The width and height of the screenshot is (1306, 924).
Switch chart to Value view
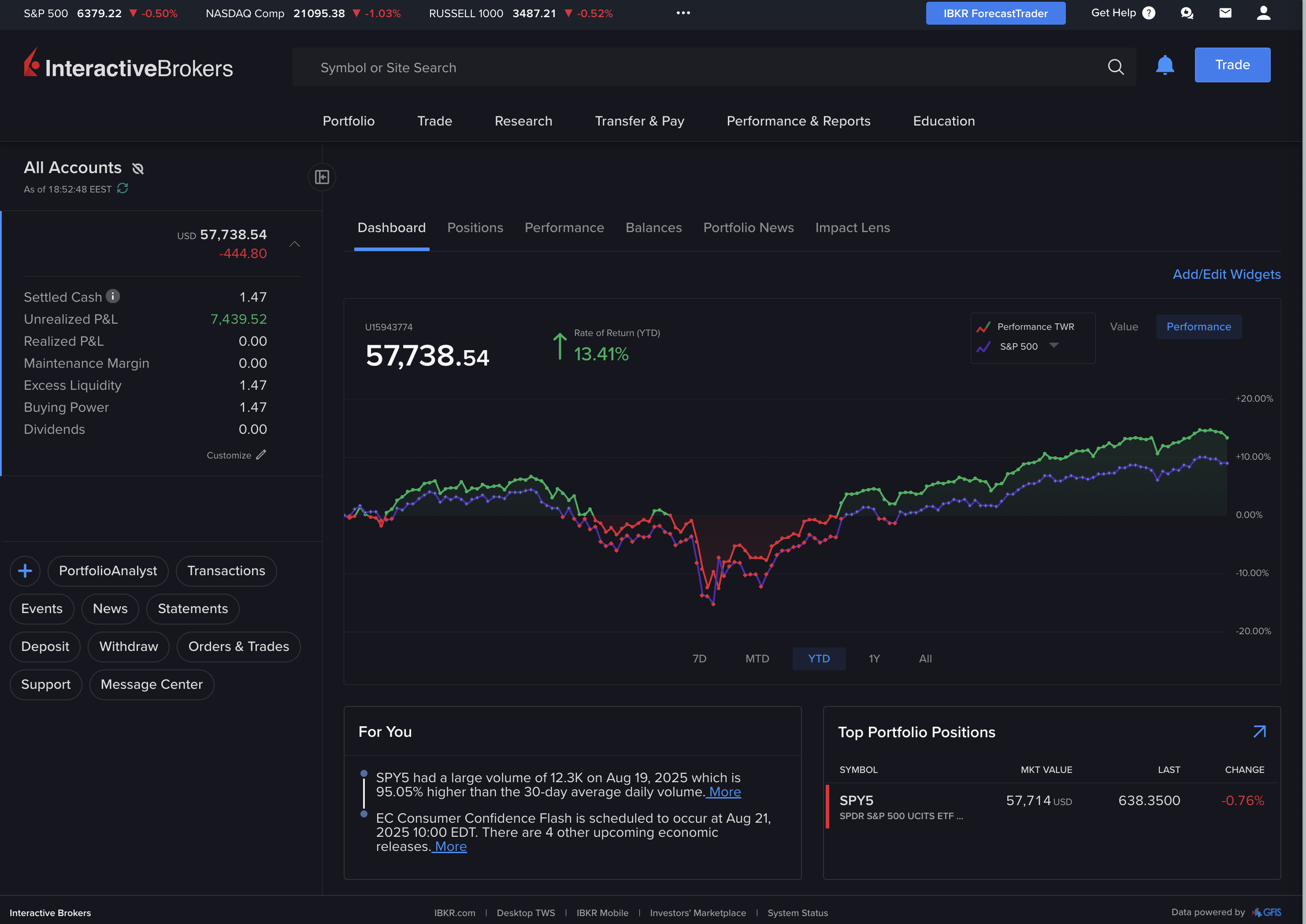1123,327
